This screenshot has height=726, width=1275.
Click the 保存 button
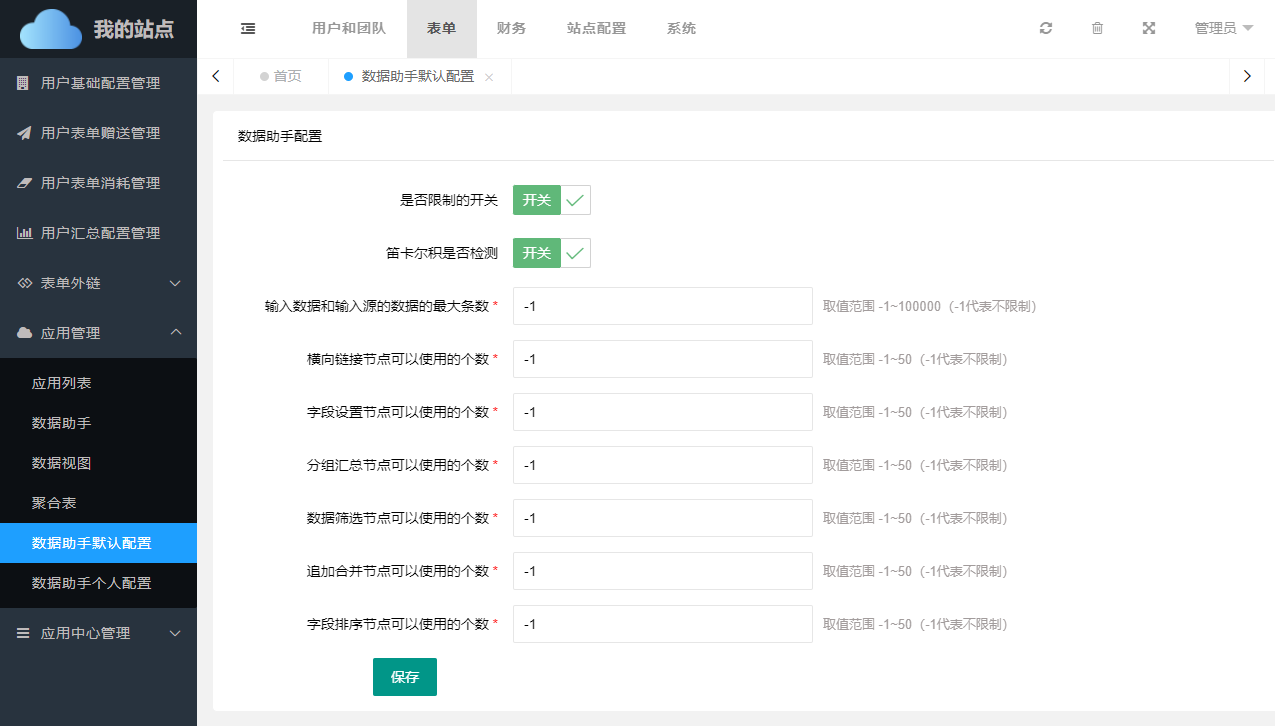[404, 677]
